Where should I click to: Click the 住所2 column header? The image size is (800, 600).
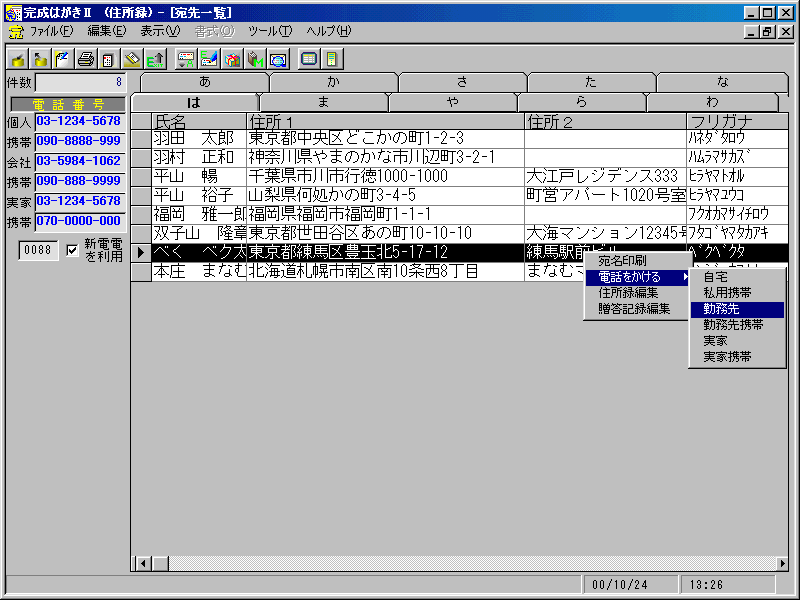tap(605, 121)
